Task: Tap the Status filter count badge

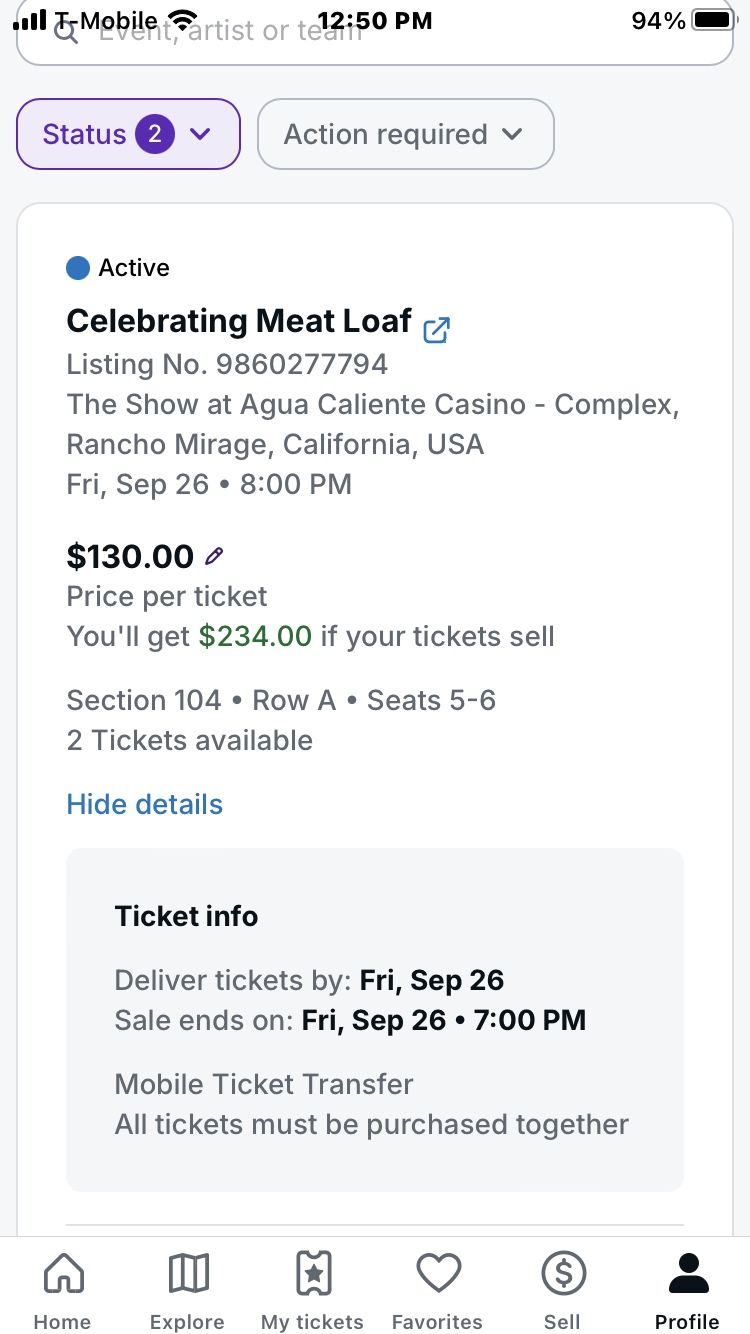Action: (x=155, y=134)
